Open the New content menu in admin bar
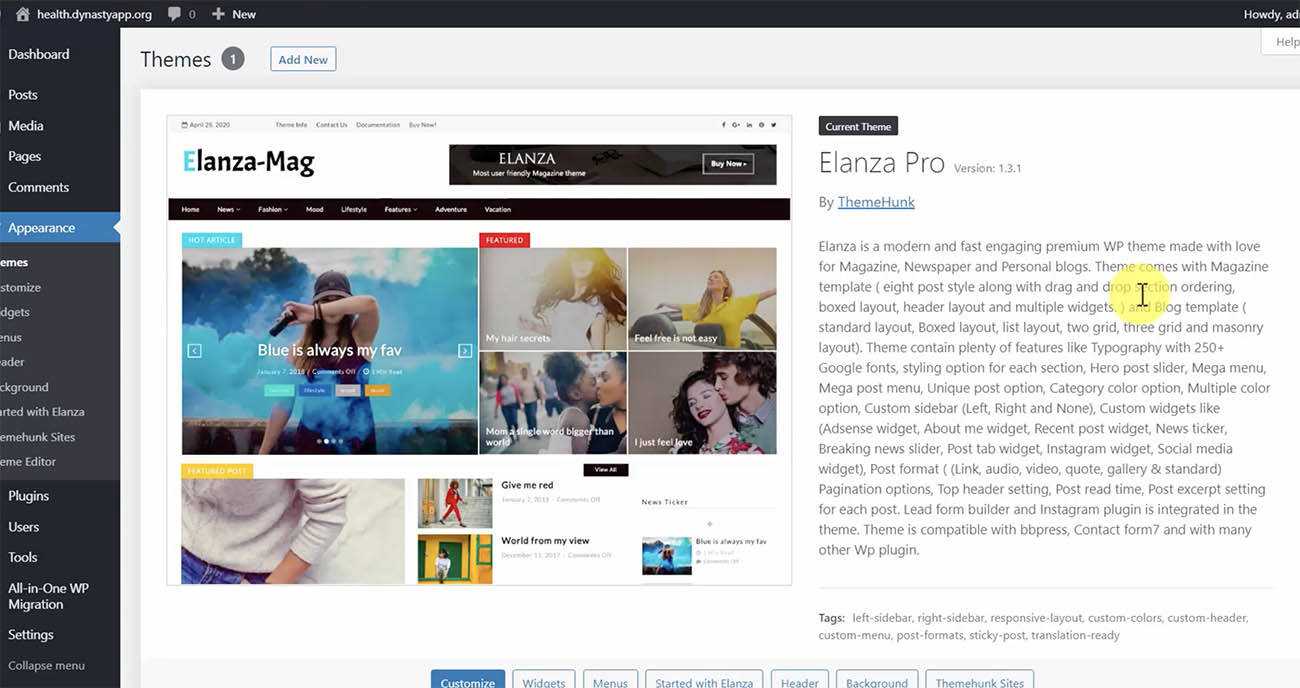The height and width of the screenshot is (688, 1300). tap(234, 14)
